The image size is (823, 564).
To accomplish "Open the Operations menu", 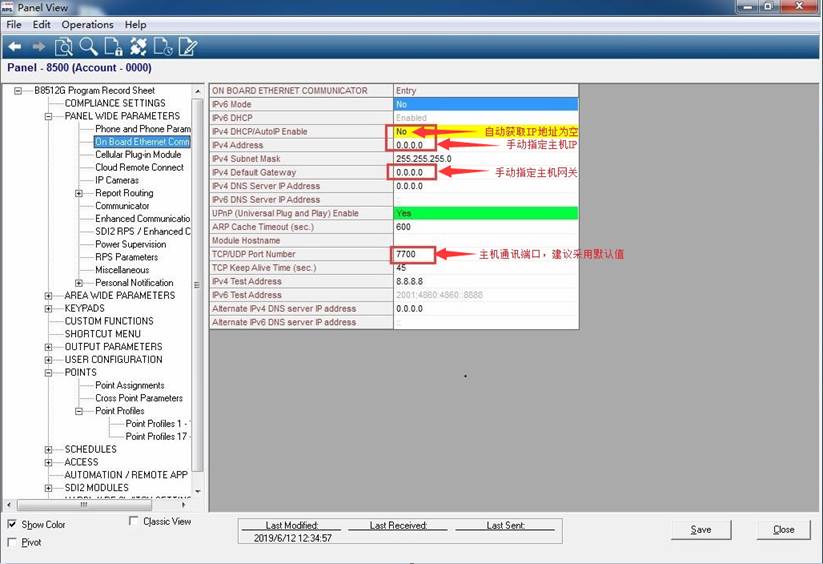I will point(87,24).
